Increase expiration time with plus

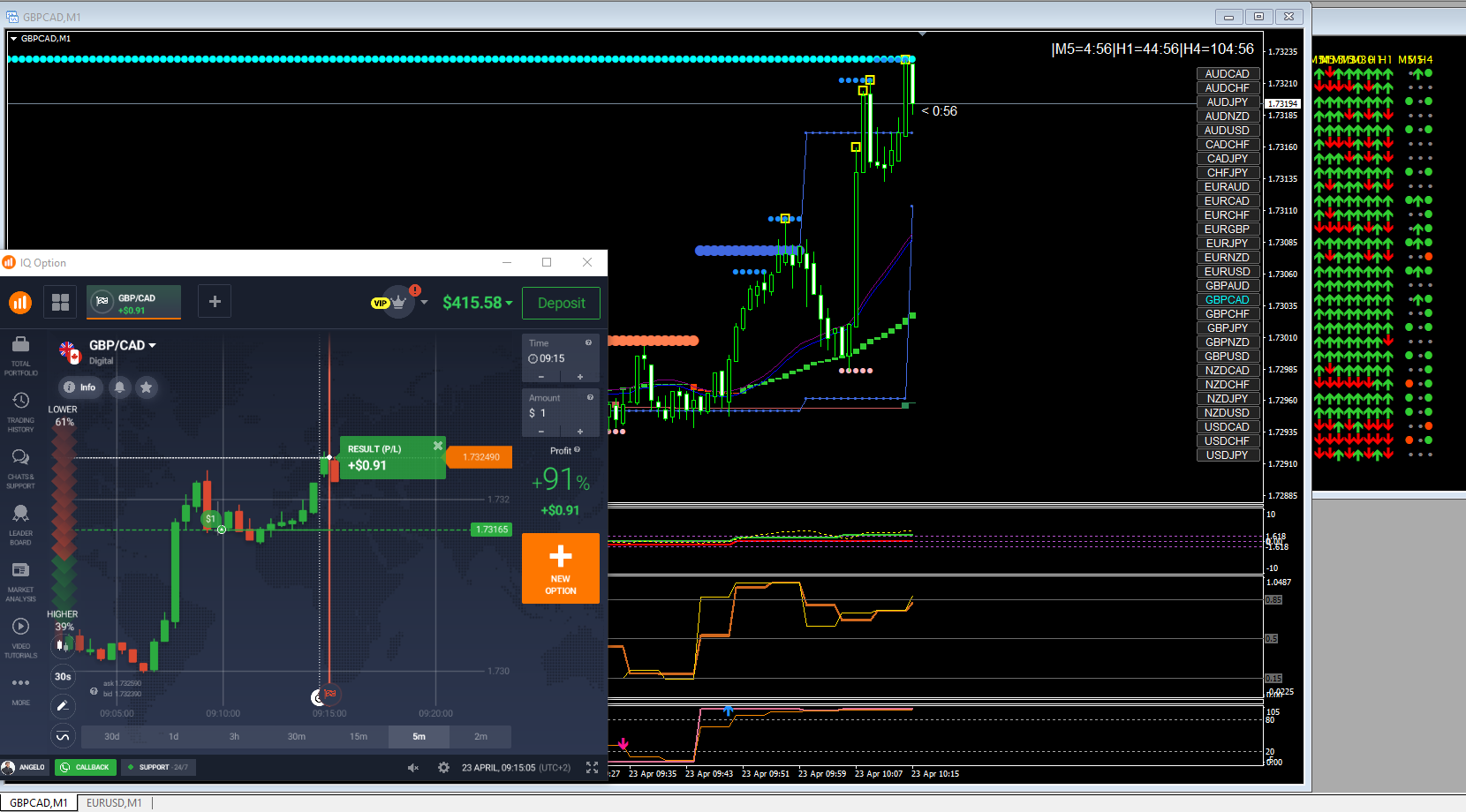point(579,377)
